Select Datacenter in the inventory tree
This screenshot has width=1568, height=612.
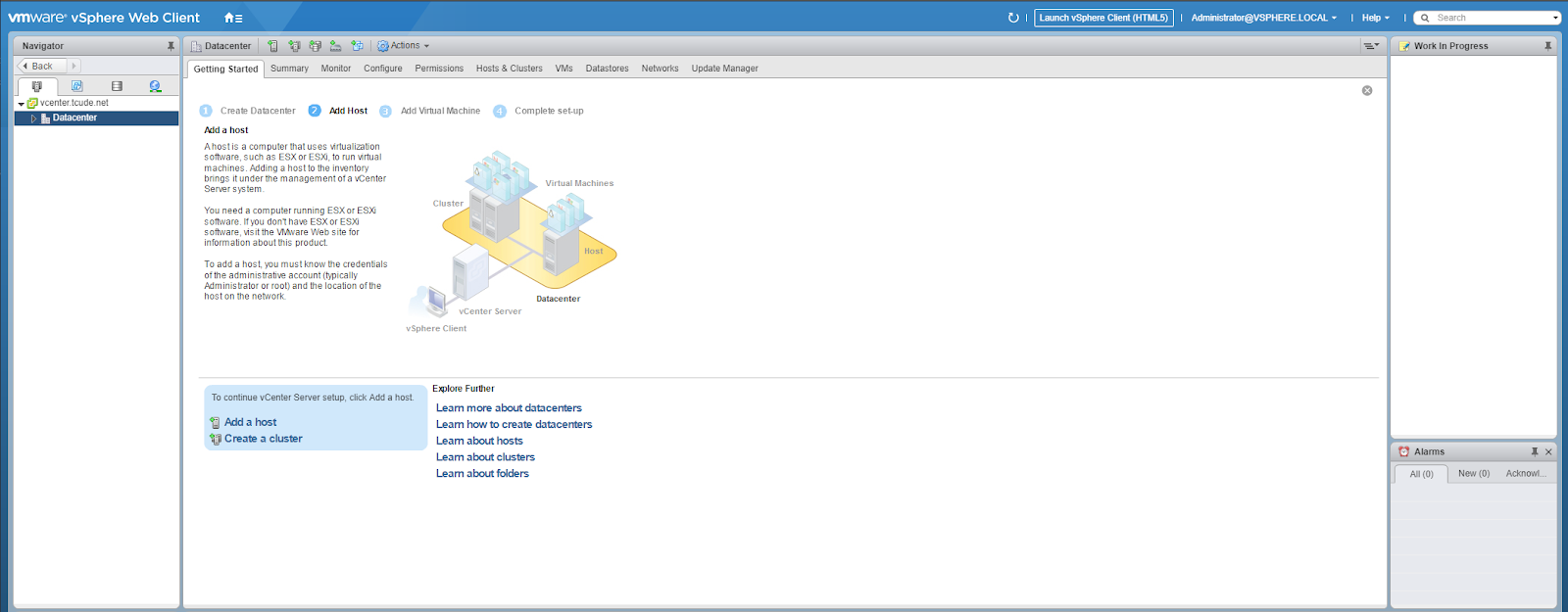tap(96, 118)
